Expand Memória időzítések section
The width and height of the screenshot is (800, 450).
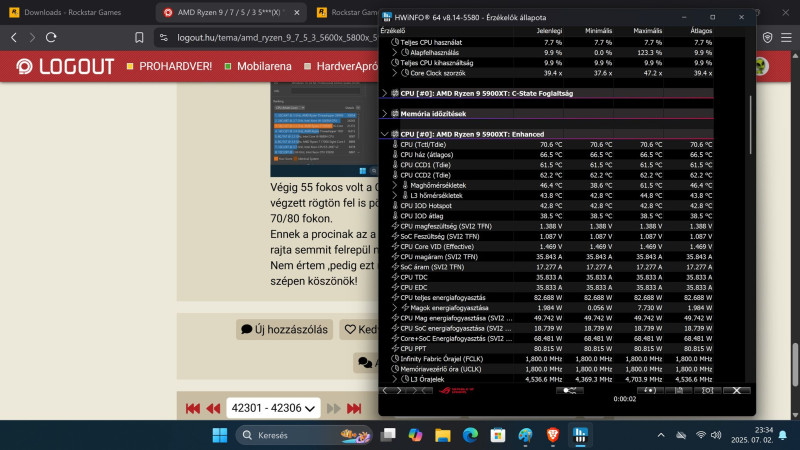coord(385,114)
